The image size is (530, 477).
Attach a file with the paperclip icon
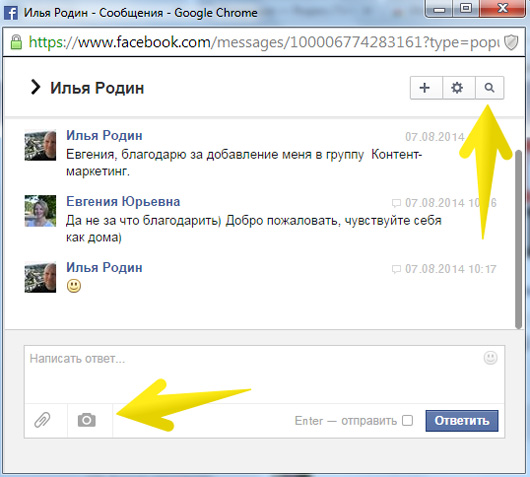click(x=43, y=420)
